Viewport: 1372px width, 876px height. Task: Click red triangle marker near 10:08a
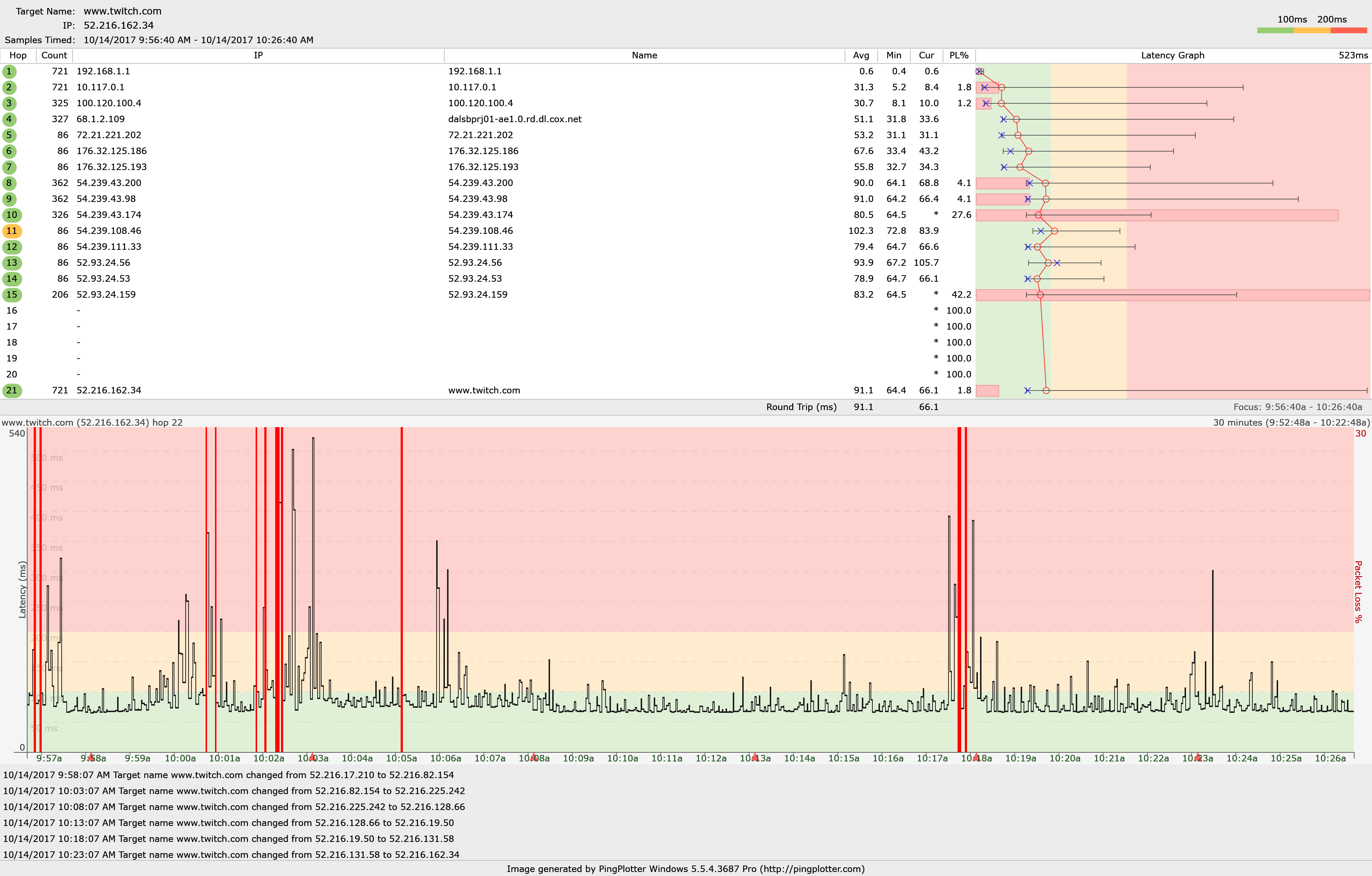pyautogui.click(x=533, y=757)
